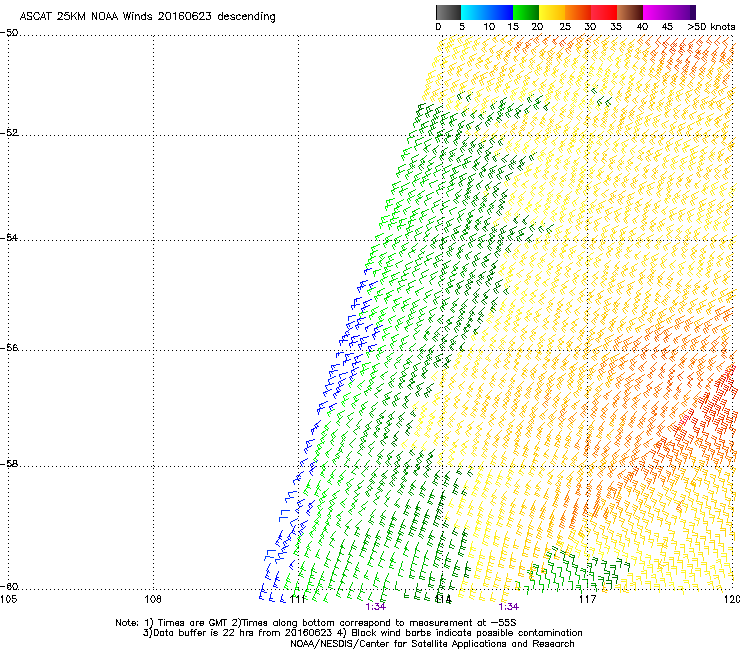Click the dark purple 45-50 knots legend swatch
Image resolution: width=740 pixels, height=650 pixels.
pyautogui.click(x=682, y=12)
